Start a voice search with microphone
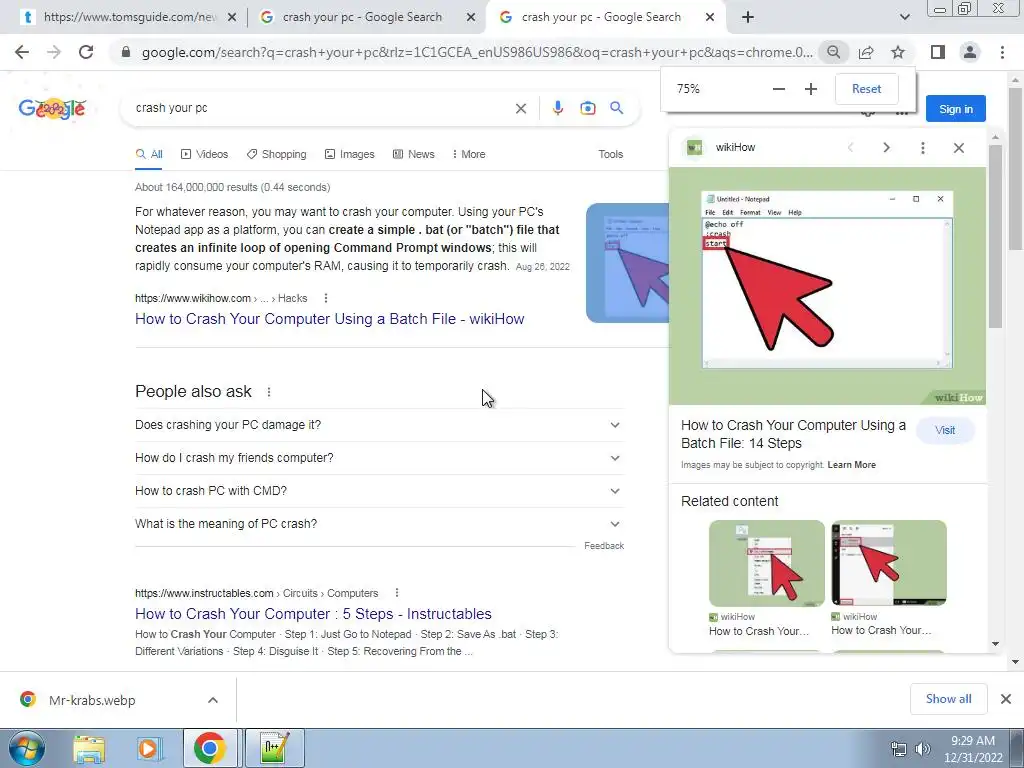The image size is (1024, 768). (557, 108)
